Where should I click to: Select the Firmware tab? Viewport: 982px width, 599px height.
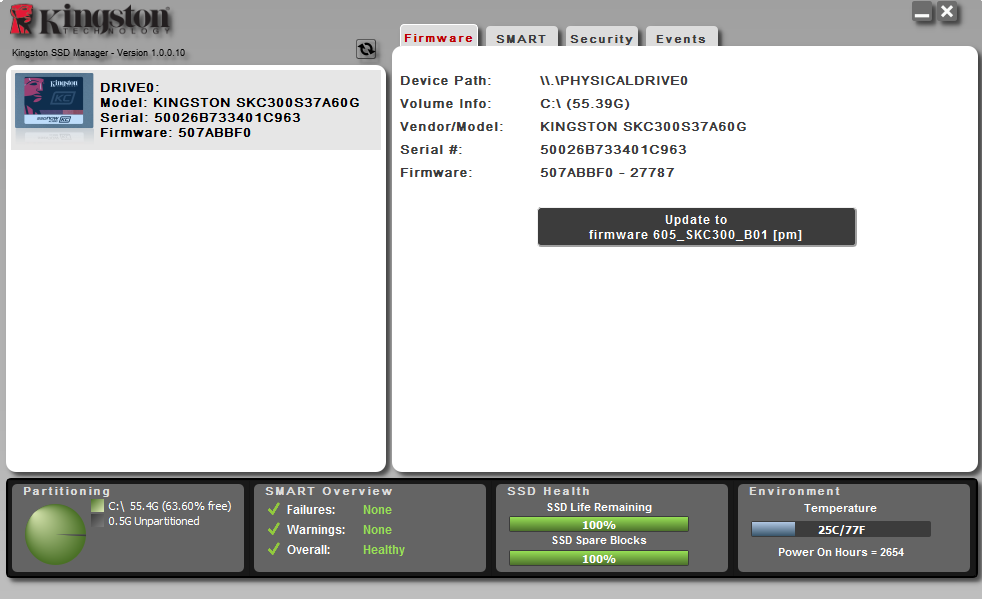click(x=439, y=38)
